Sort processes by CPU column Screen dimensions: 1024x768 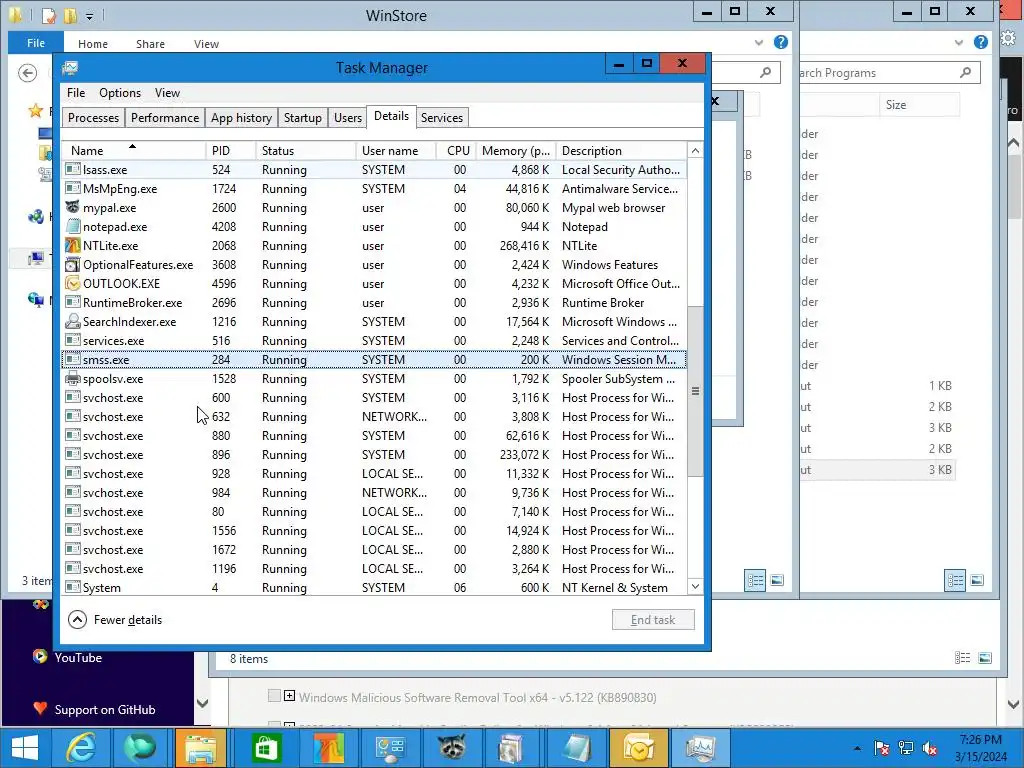457,151
